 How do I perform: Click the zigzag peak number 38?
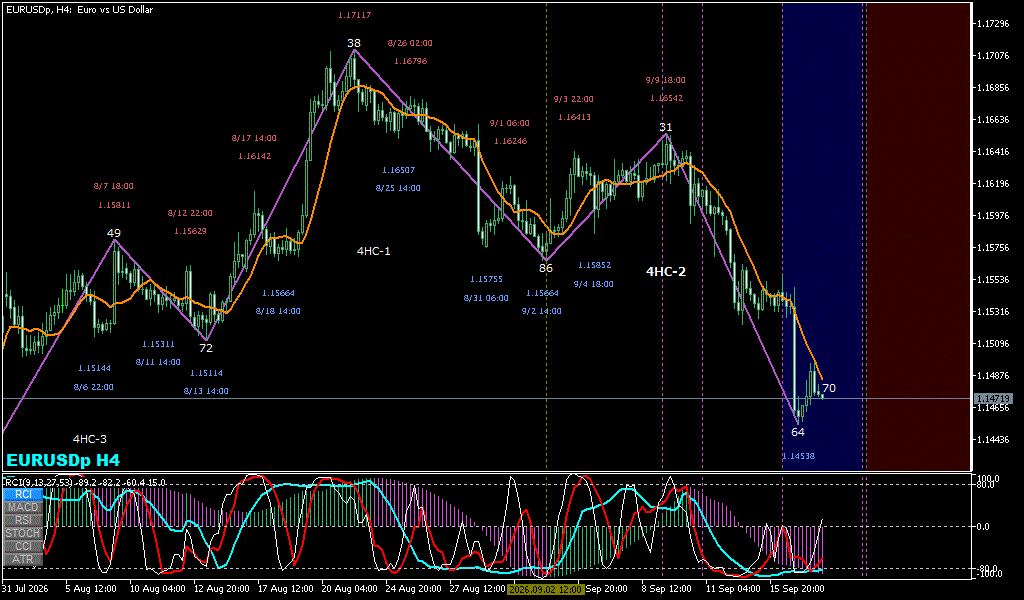coord(354,43)
